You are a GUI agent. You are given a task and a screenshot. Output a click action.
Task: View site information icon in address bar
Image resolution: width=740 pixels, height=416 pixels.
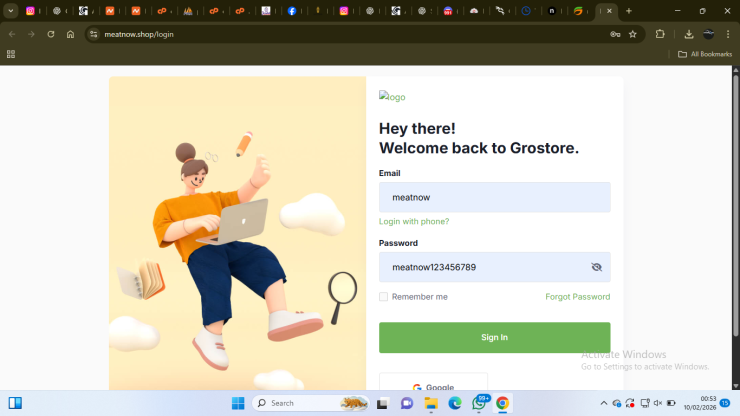pyautogui.click(x=93, y=34)
